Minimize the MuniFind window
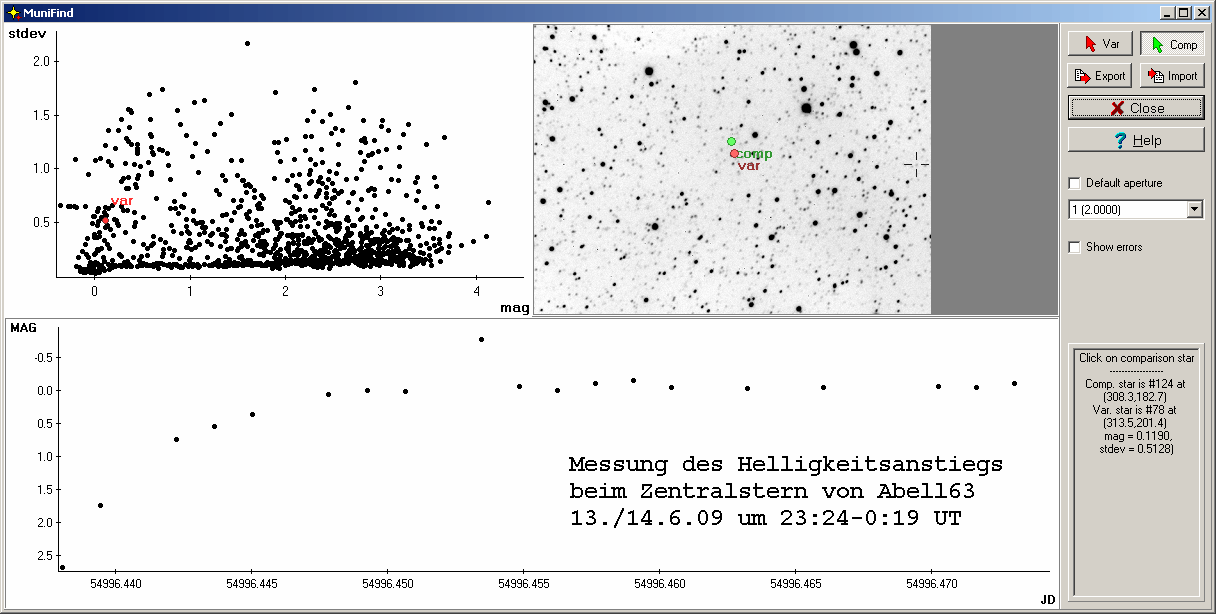The height and width of the screenshot is (614, 1216). tap(1167, 12)
